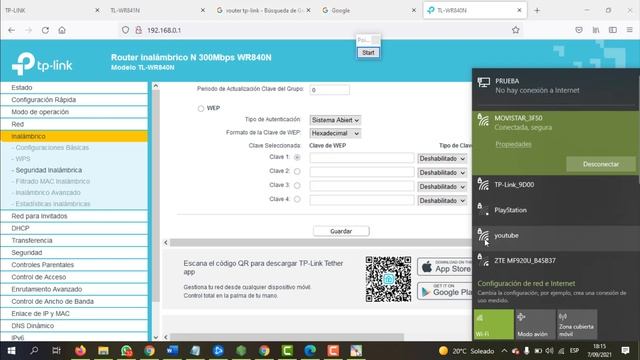
Task: Open WhatsApp from taskbar
Action: [x=126, y=351]
